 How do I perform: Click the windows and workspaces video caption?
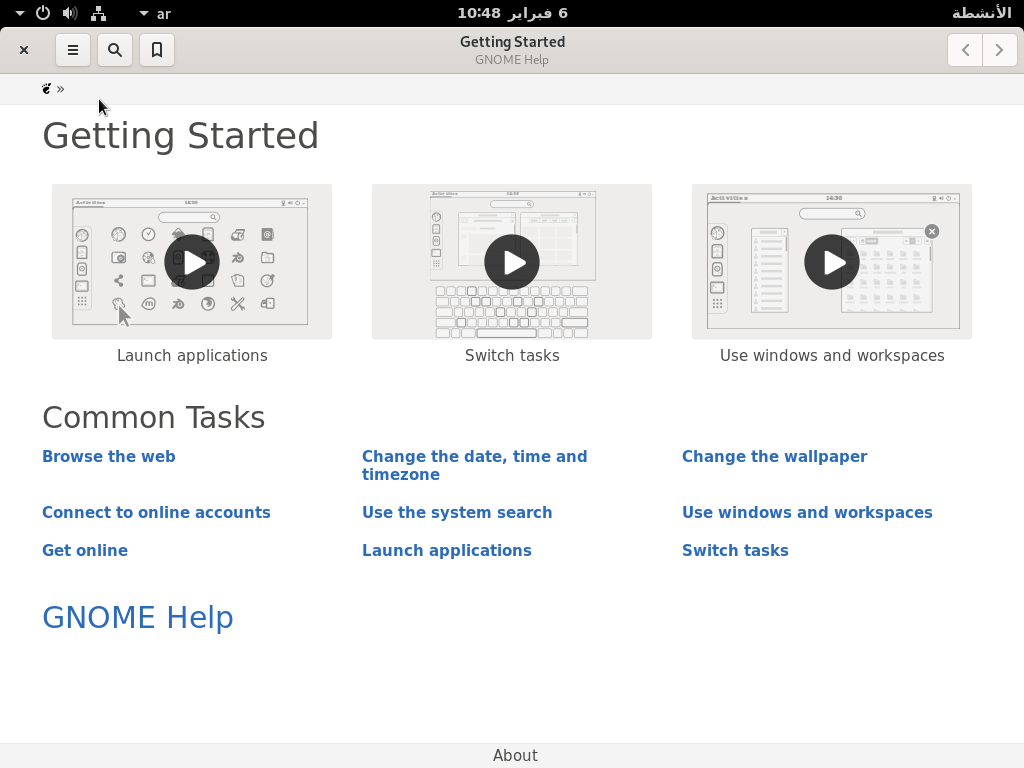(x=832, y=355)
